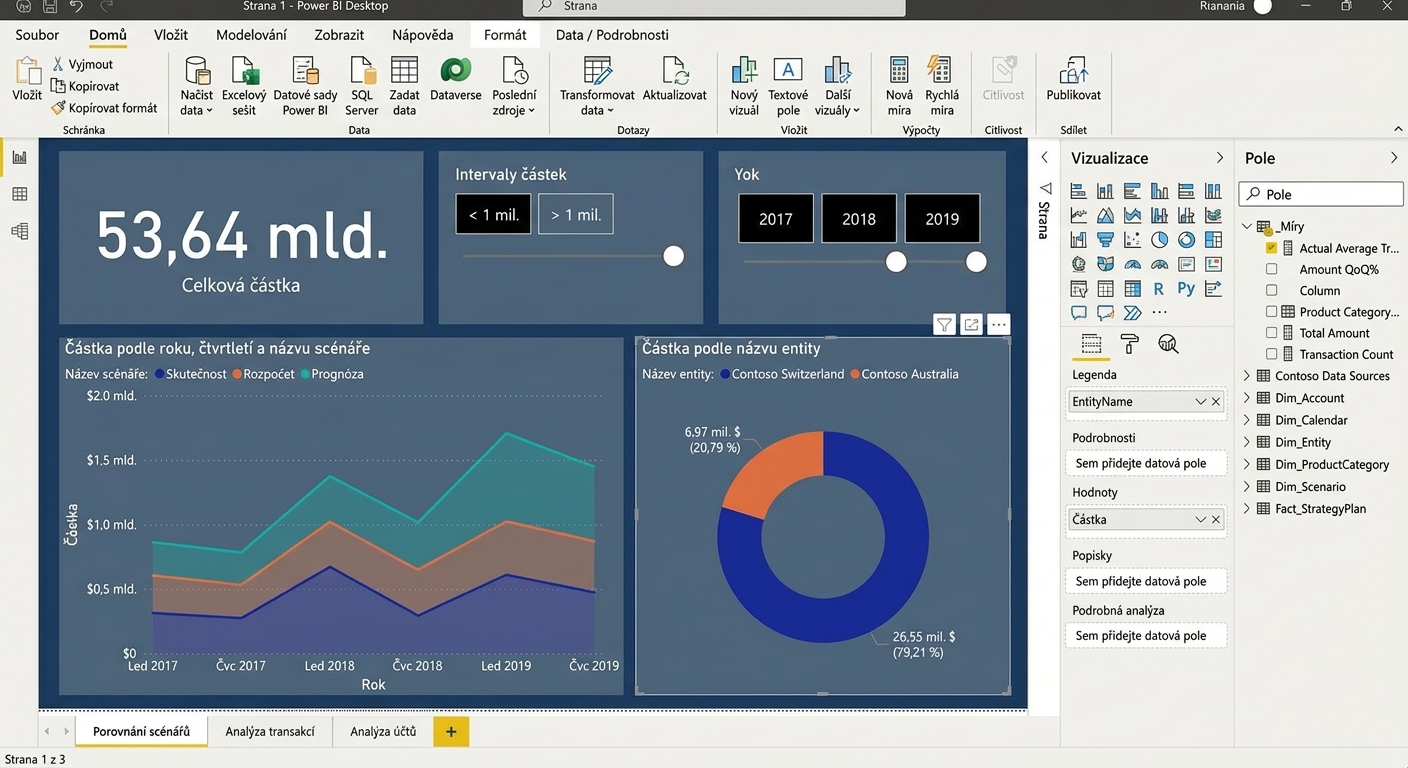Screen dimensions: 1408x768
Task: Check the Amount QoQ% field
Action: (1271, 269)
